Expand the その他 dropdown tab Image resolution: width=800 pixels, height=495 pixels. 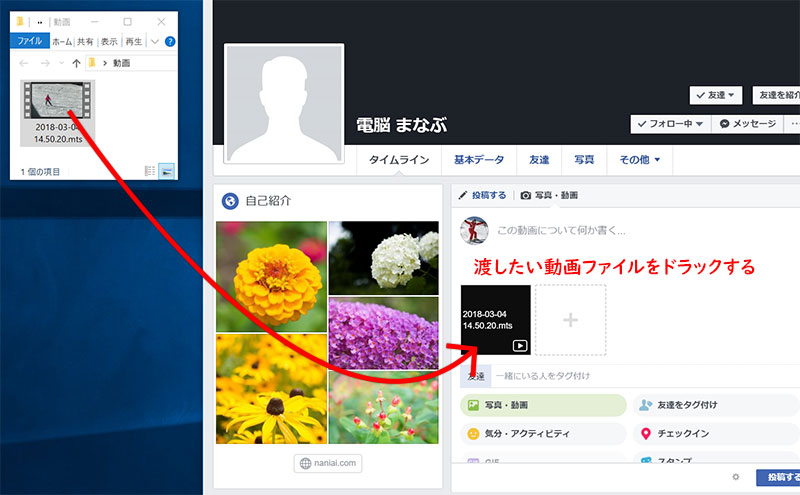coord(639,160)
